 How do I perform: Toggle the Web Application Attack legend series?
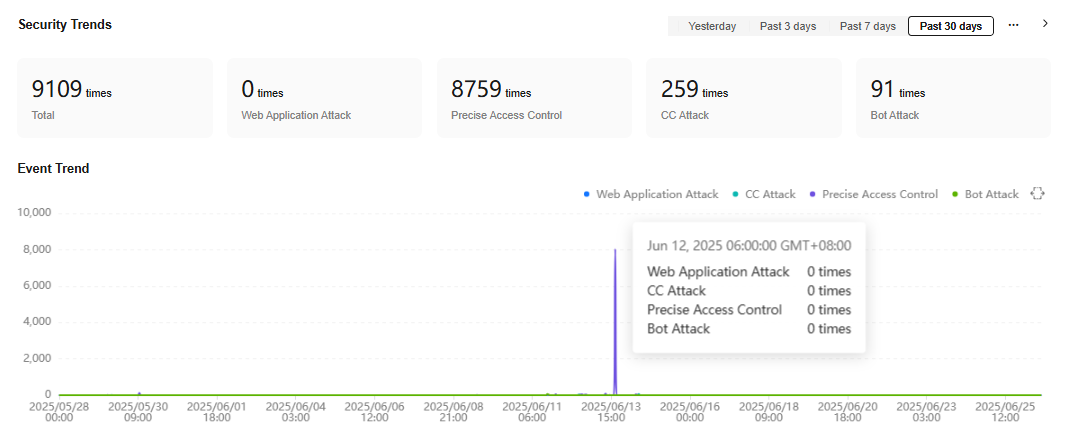pyautogui.click(x=651, y=194)
